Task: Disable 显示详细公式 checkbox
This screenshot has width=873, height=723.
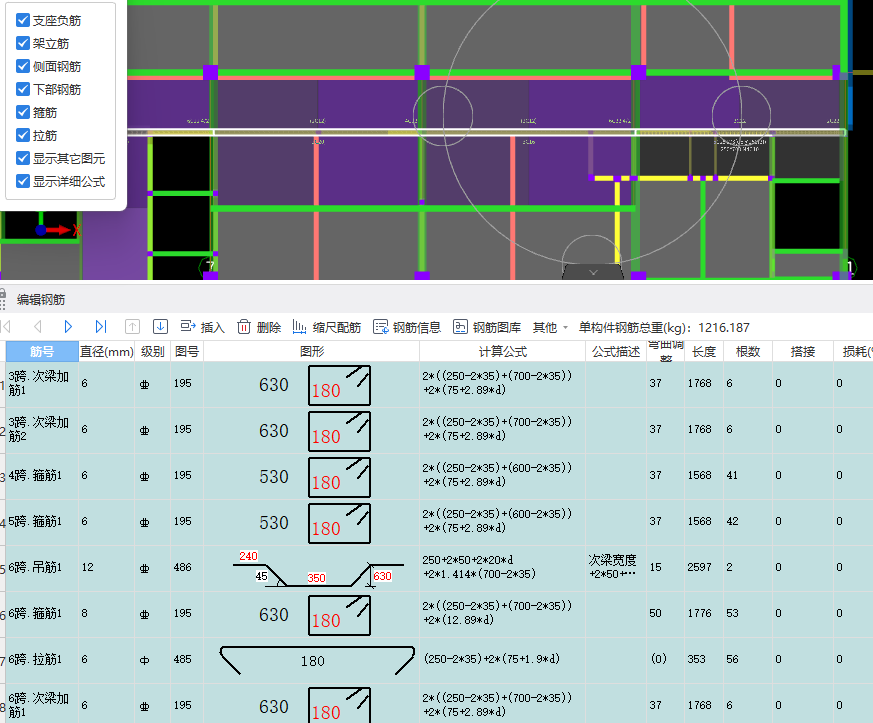Action: (23, 181)
